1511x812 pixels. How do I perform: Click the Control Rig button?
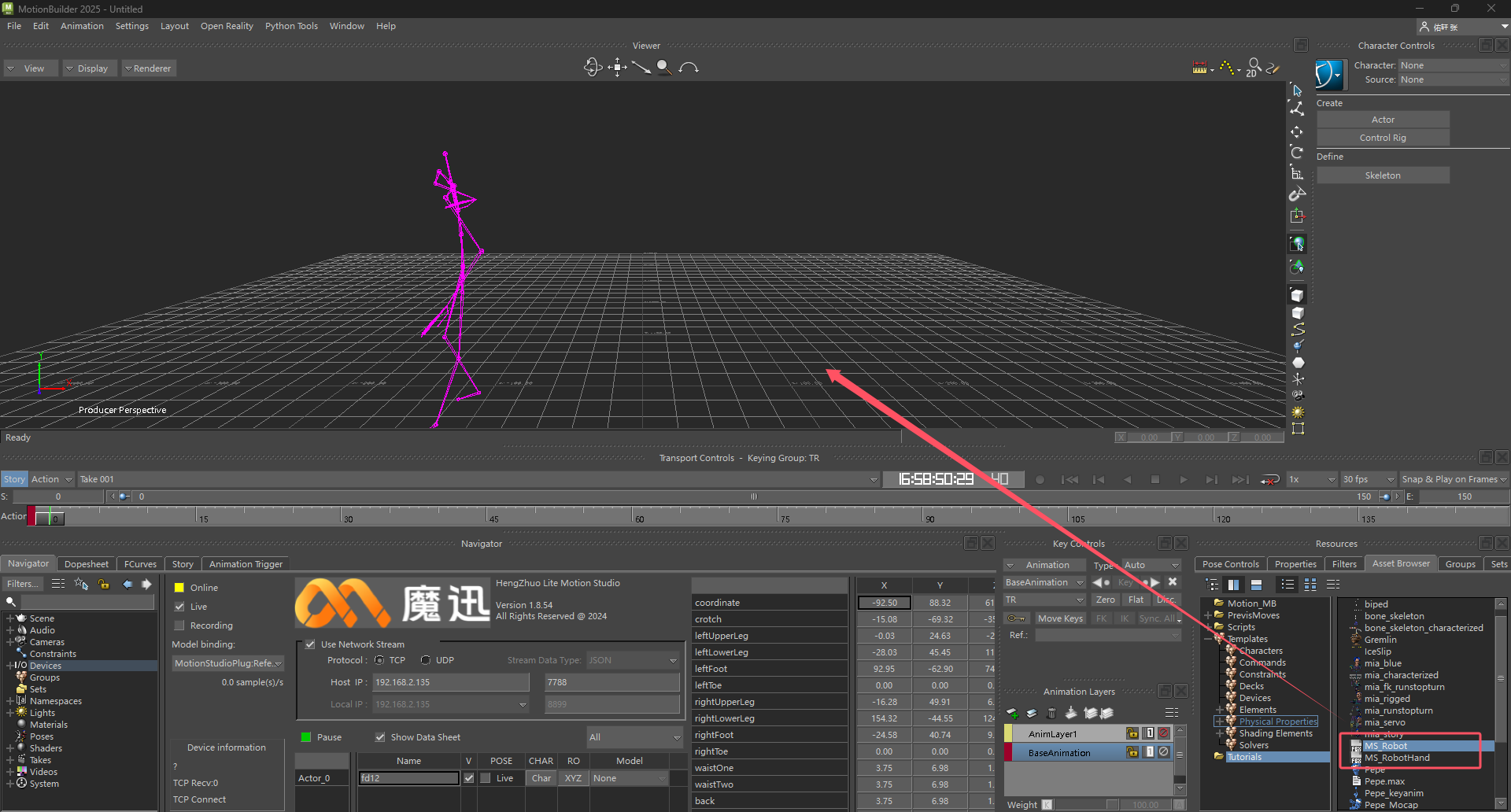(x=1382, y=138)
